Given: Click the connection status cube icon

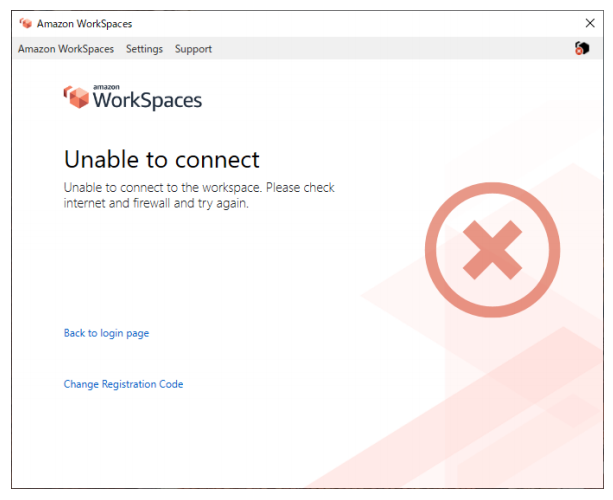Looking at the screenshot, I should 581,48.
